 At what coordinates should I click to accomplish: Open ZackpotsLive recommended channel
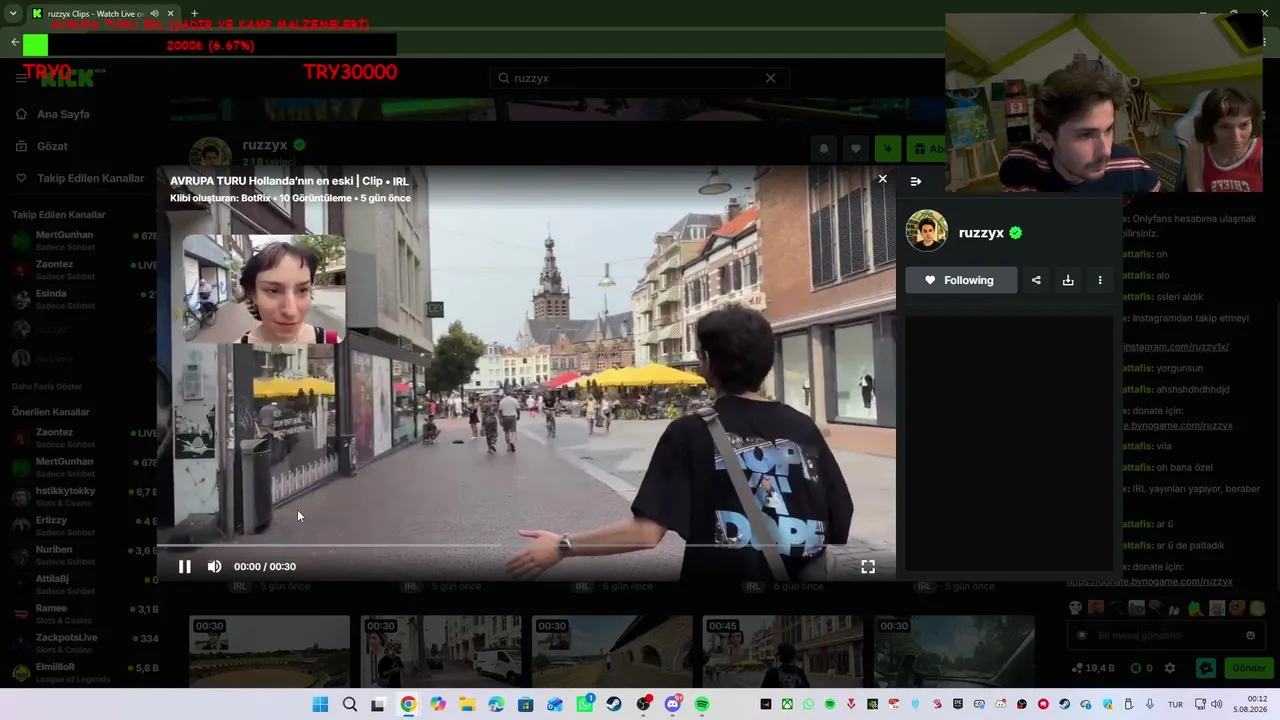(x=84, y=642)
